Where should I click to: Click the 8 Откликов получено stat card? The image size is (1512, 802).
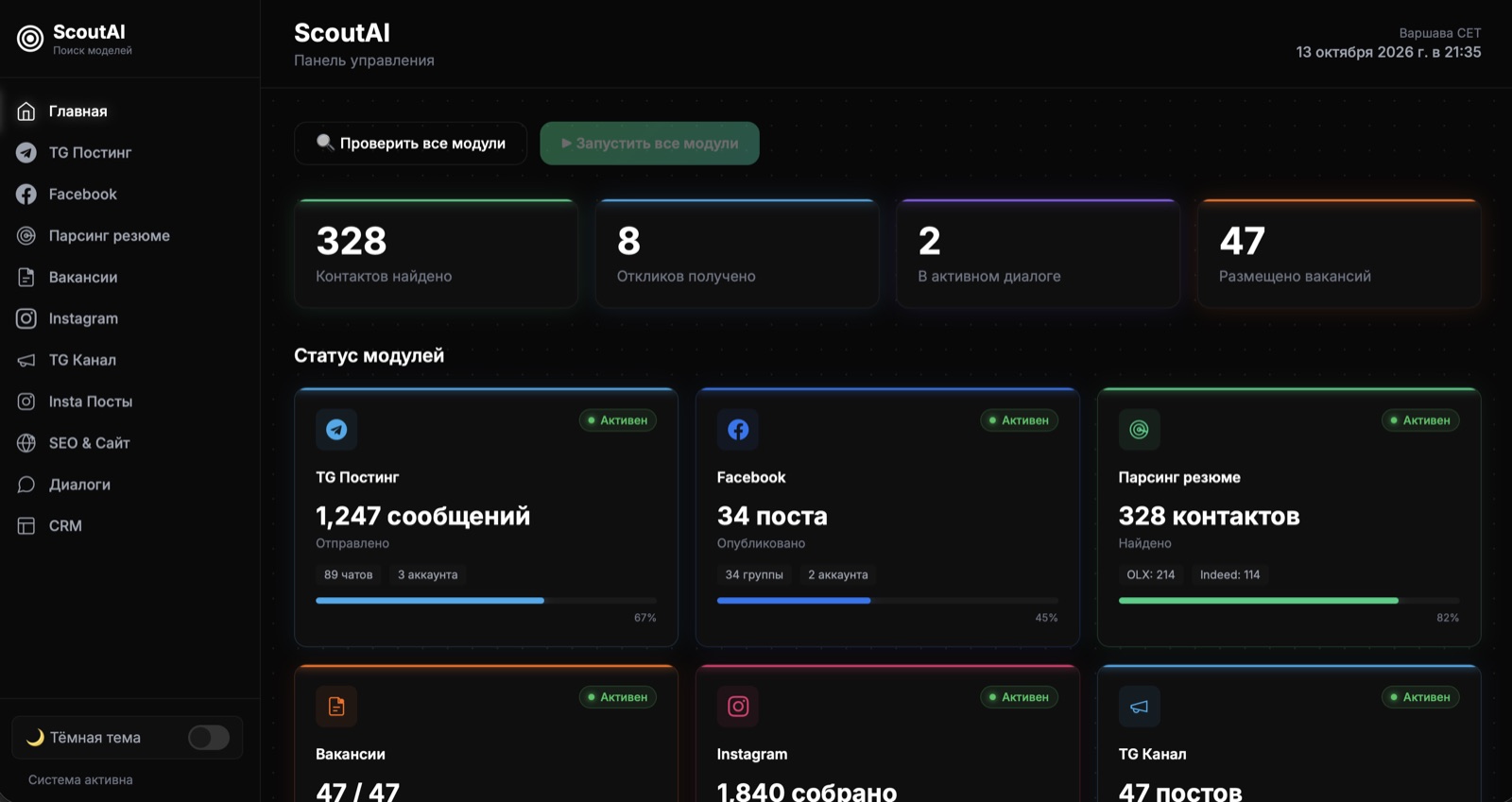coord(737,253)
